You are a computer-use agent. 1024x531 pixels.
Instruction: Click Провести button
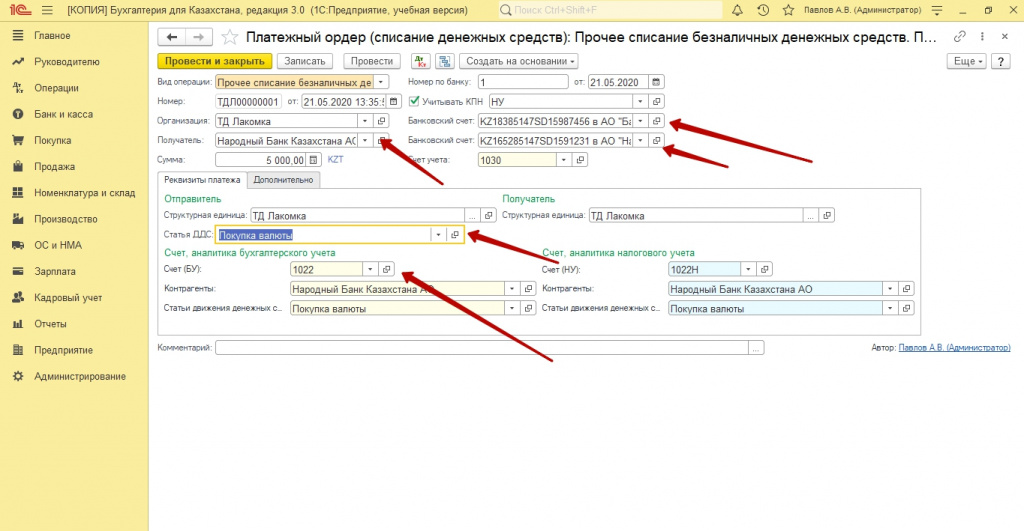click(x=372, y=61)
